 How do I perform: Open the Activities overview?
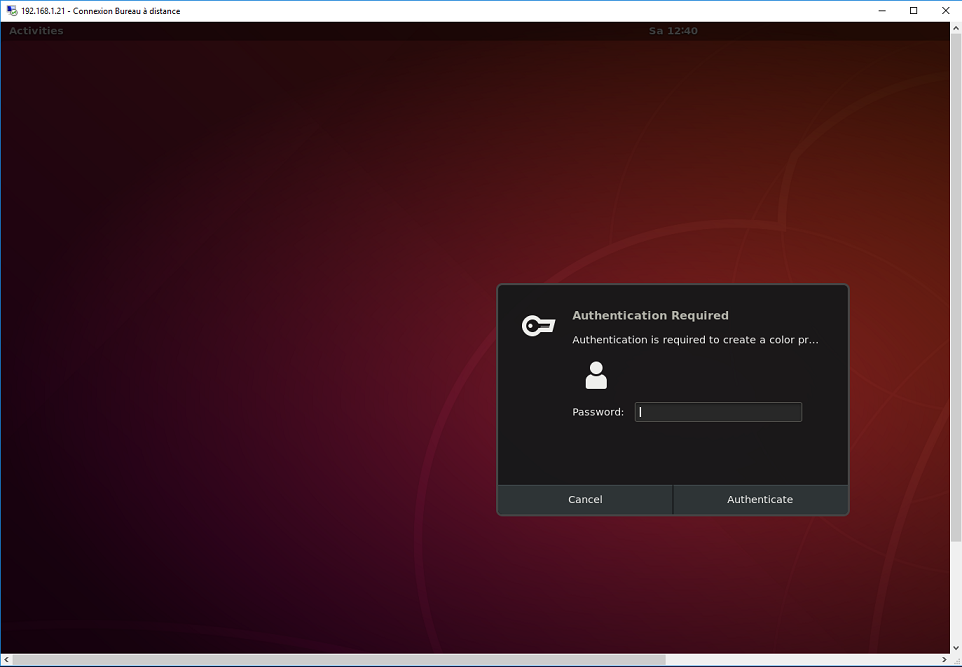[x=36, y=31]
